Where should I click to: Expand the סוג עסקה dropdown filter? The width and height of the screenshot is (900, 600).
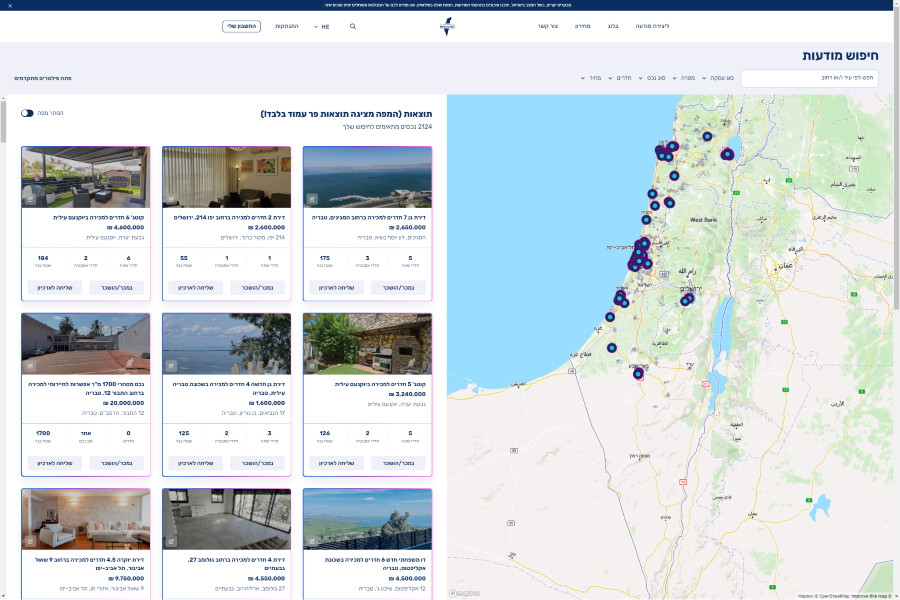pyautogui.click(x=718, y=78)
